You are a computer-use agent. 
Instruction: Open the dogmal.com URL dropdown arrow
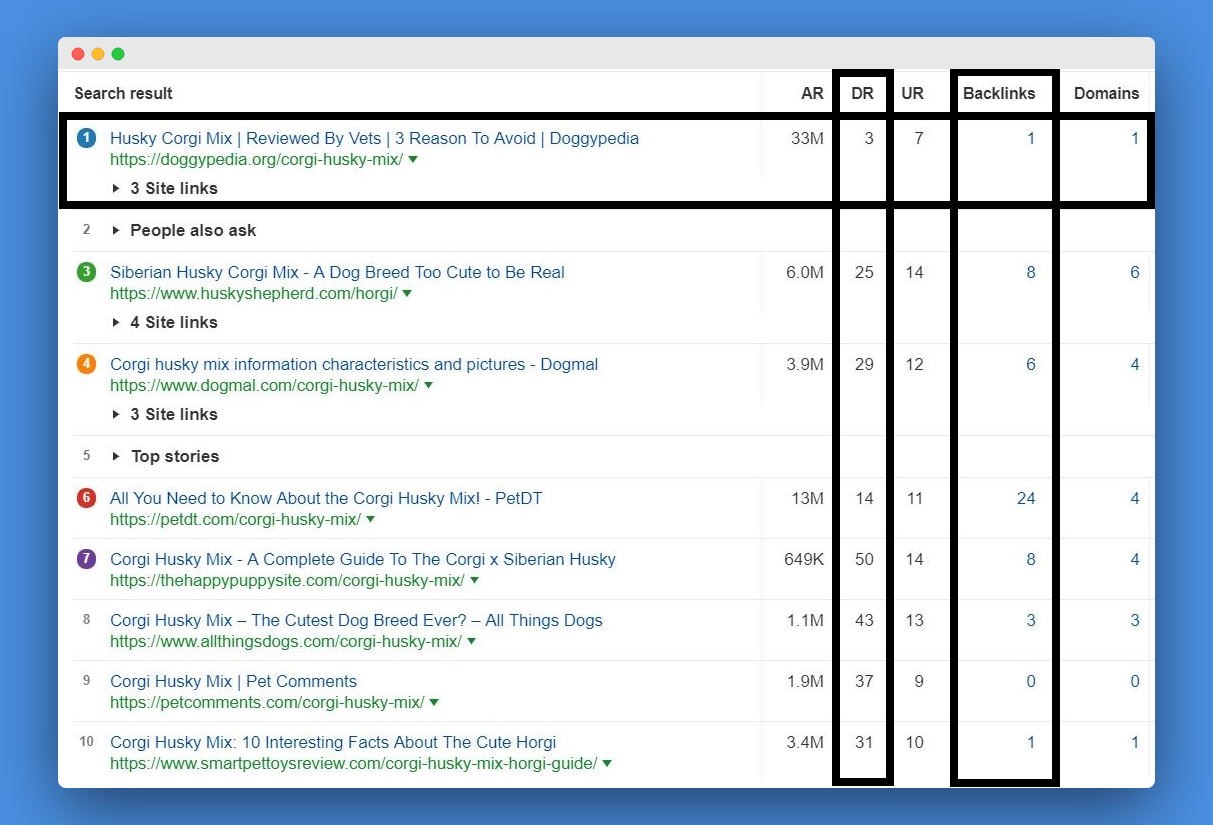click(x=429, y=386)
